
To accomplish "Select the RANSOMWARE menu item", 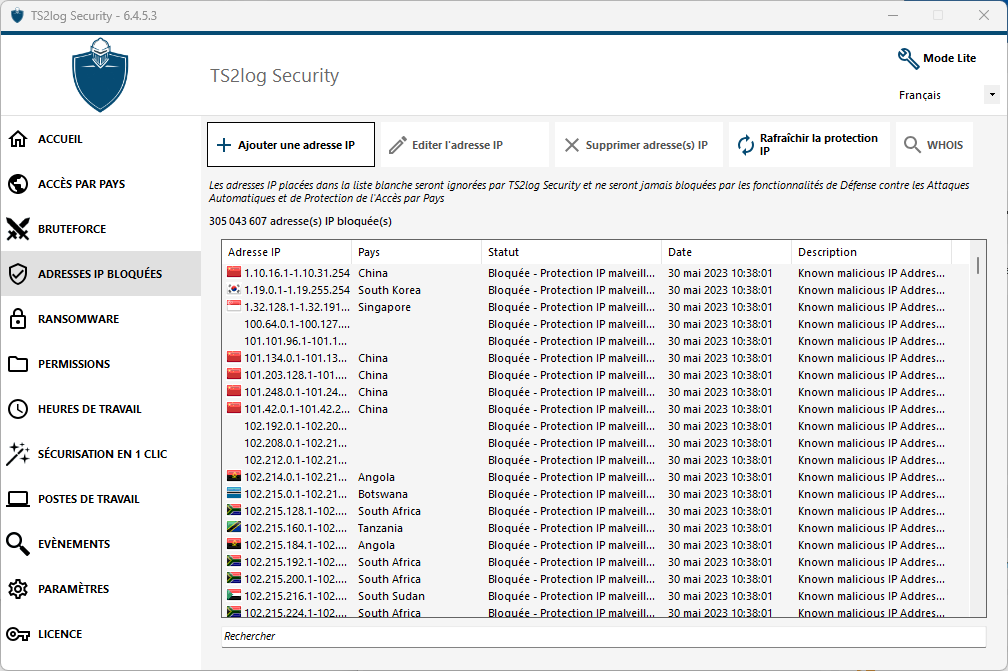I will [x=78, y=319].
